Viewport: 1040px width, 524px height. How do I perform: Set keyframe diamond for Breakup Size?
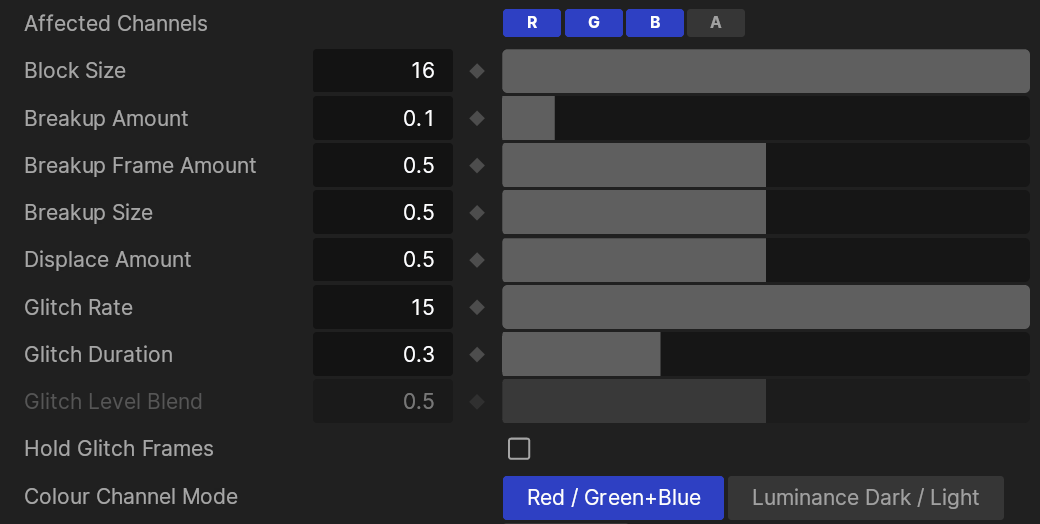coord(477,212)
